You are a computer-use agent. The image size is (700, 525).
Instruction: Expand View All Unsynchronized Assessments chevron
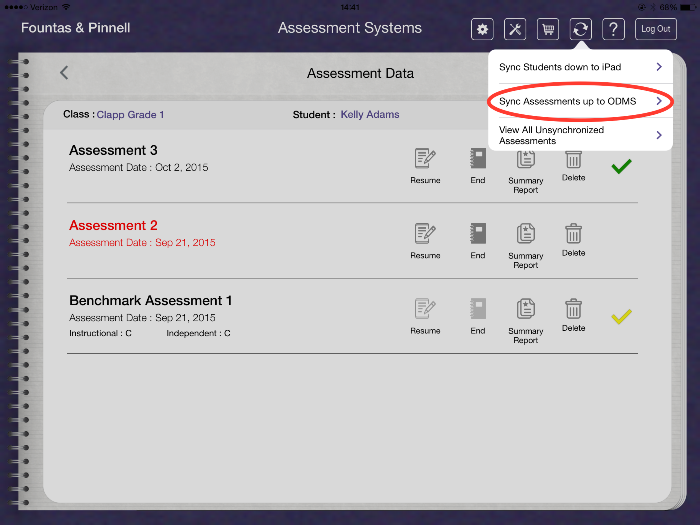click(659, 135)
